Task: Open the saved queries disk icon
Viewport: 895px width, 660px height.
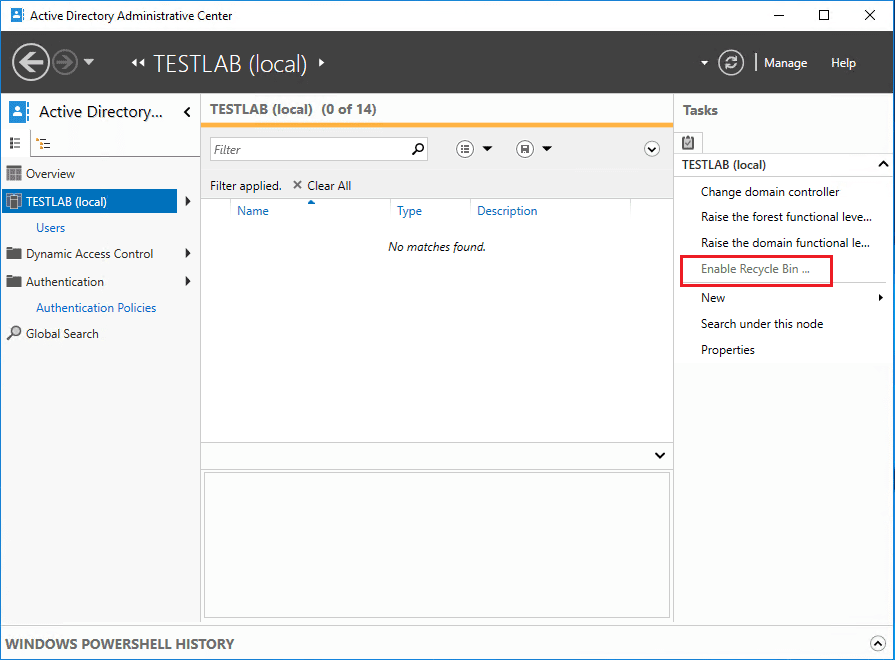Action: tap(525, 149)
